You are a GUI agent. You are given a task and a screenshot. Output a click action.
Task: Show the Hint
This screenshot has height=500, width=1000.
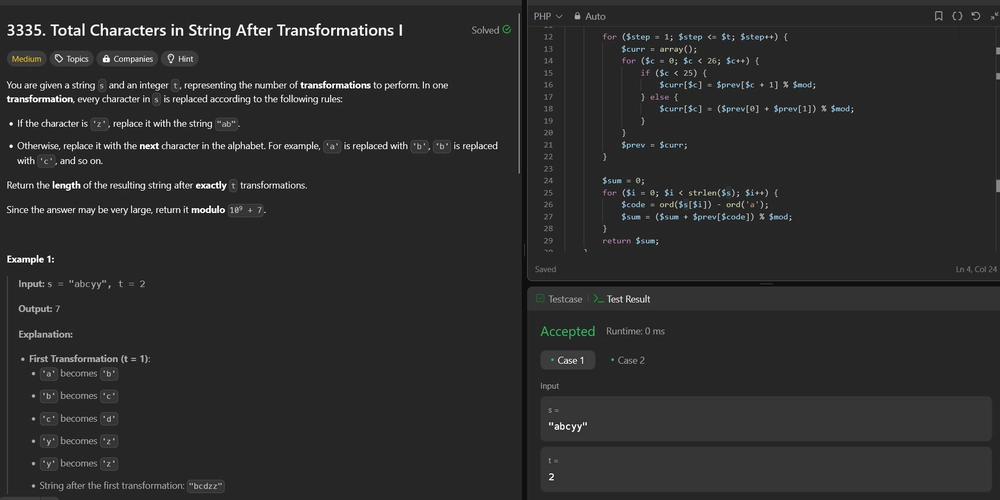[x=179, y=59]
